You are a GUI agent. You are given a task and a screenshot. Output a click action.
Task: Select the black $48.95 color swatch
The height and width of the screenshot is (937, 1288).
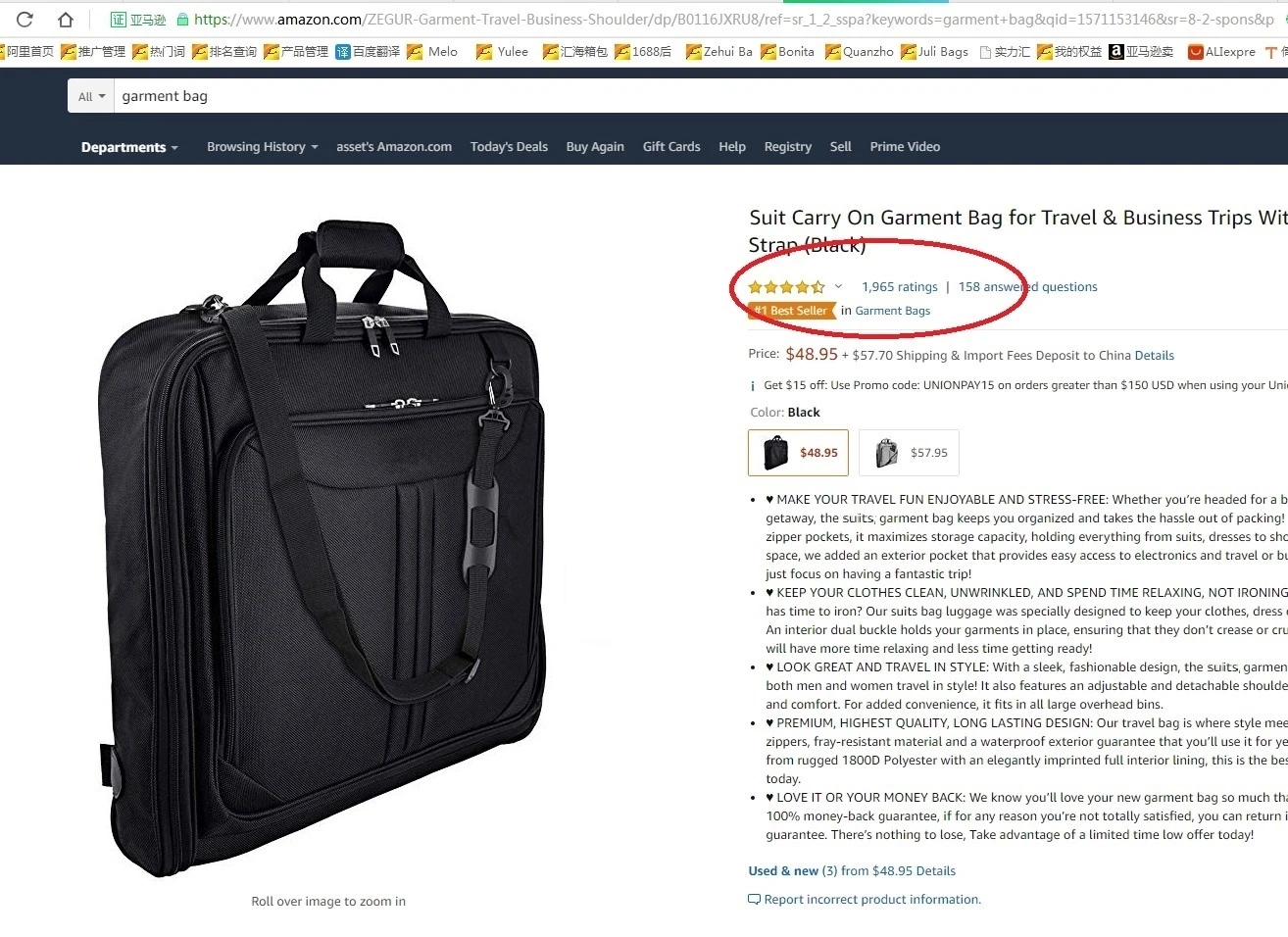tap(797, 452)
